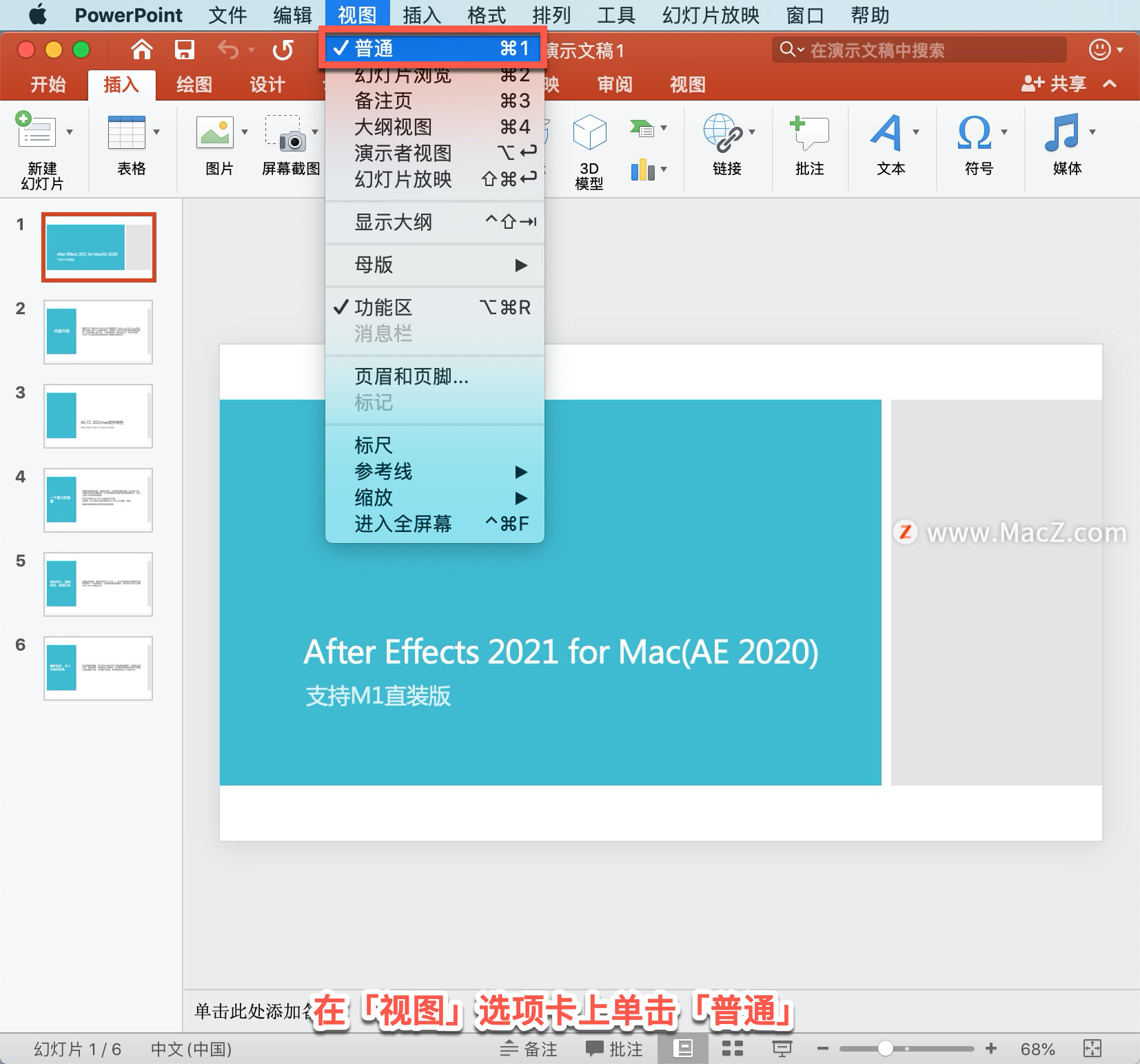Image resolution: width=1140 pixels, height=1064 pixels.
Task: Click the 备注 notes status bar button
Action: point(529,1049)
